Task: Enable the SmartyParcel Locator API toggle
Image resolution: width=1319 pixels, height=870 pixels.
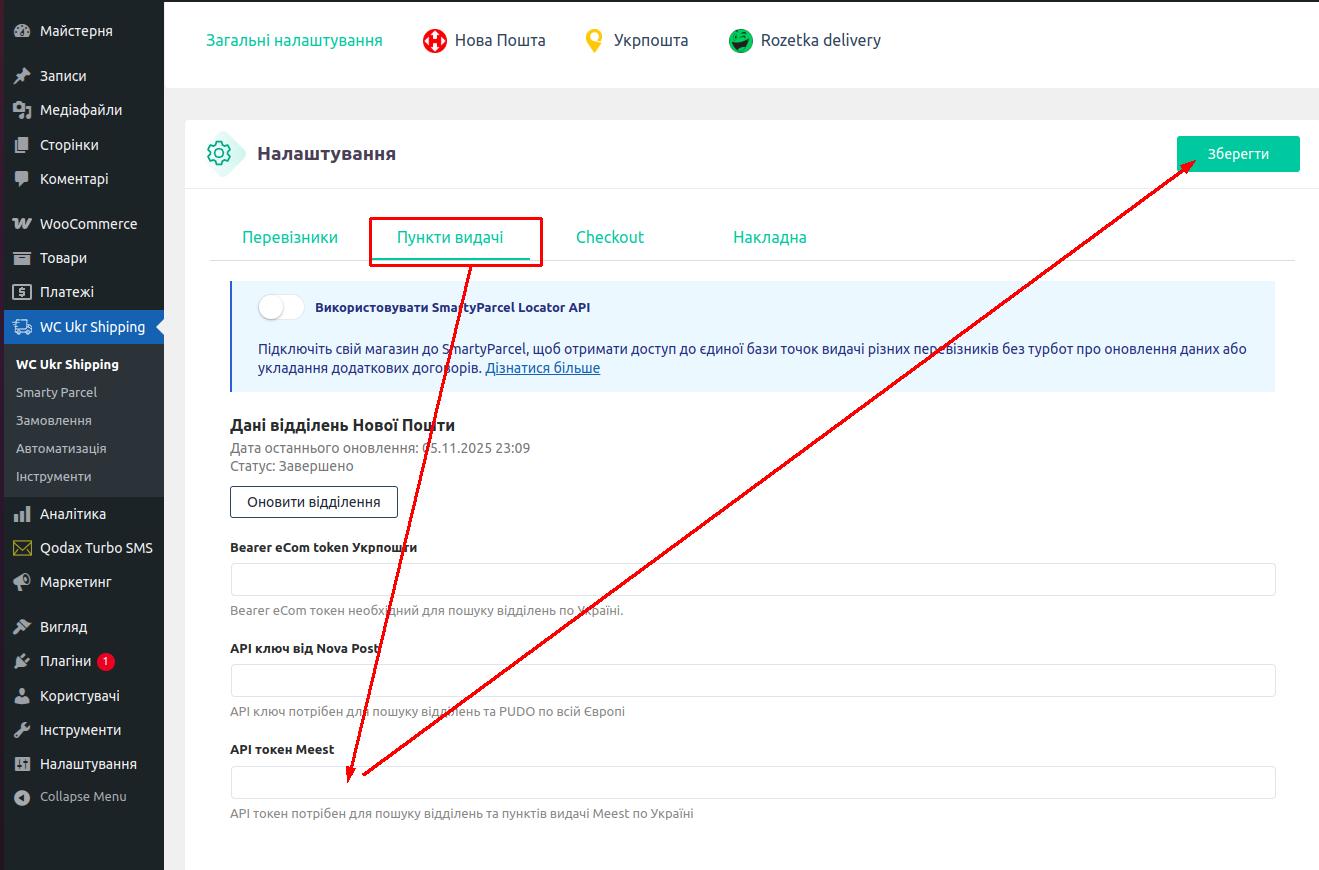Action: click(x=280, y=308)
